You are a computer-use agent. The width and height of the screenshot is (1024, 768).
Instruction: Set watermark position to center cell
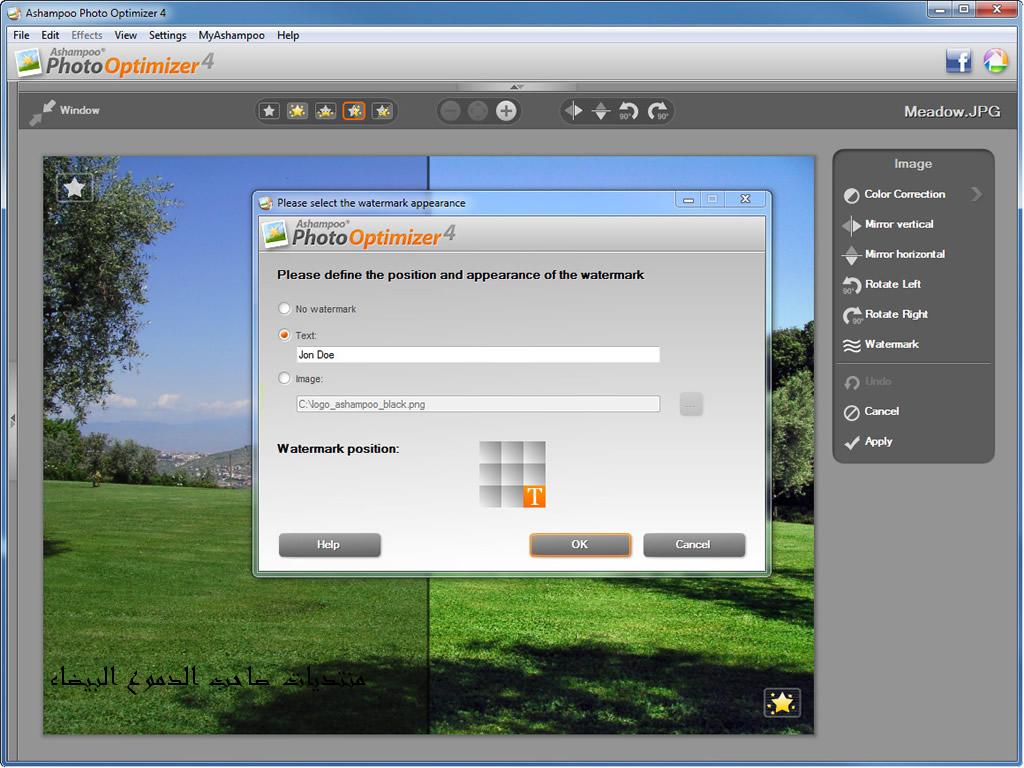[512, 474]
